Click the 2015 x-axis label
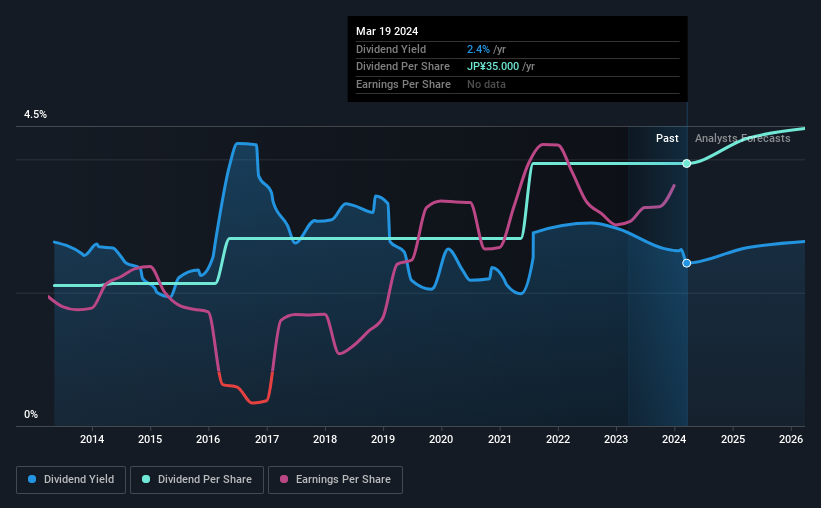The width and height of the screenshot is (821, 508). 150,439
